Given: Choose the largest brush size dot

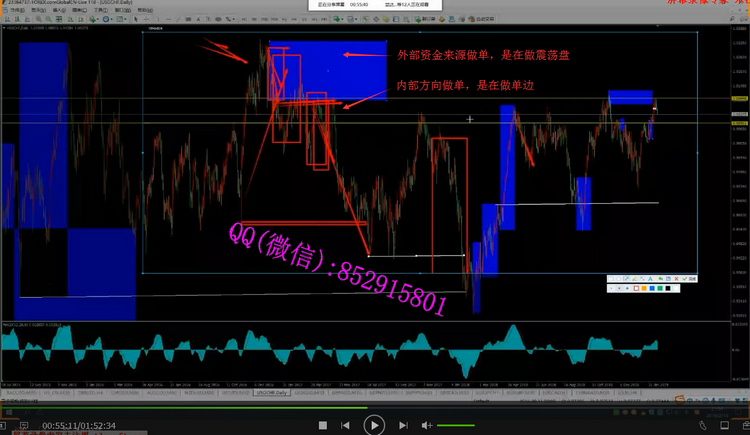Looking at the screenshot, I should (x=627, y=288).
